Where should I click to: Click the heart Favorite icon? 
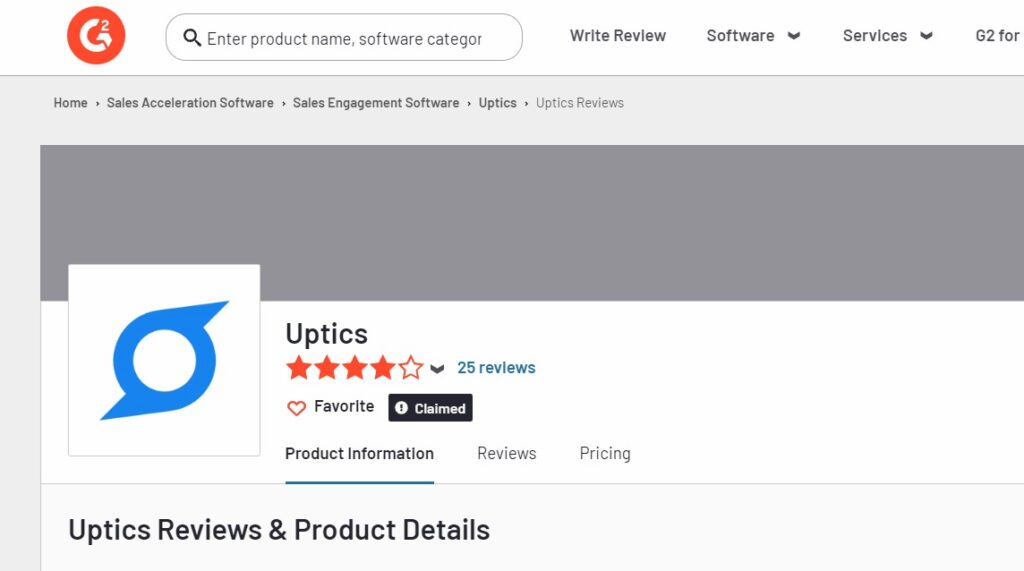point(296,408)
